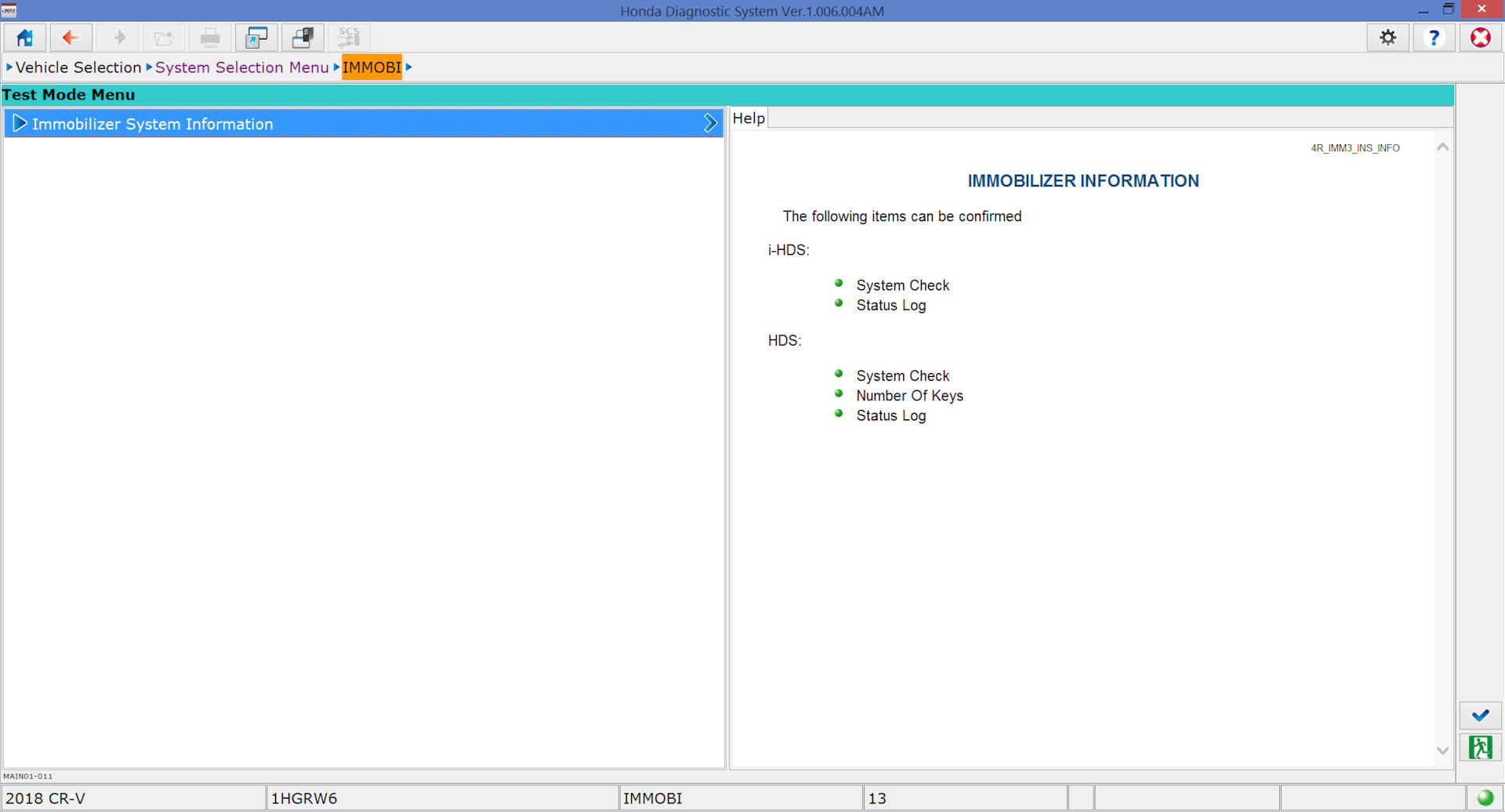Image resolution: width=1505 pixels, height=812 pixels.
Task: Click arrow after IMMOBI breadcrumb
Action: [x=408, y=67]
